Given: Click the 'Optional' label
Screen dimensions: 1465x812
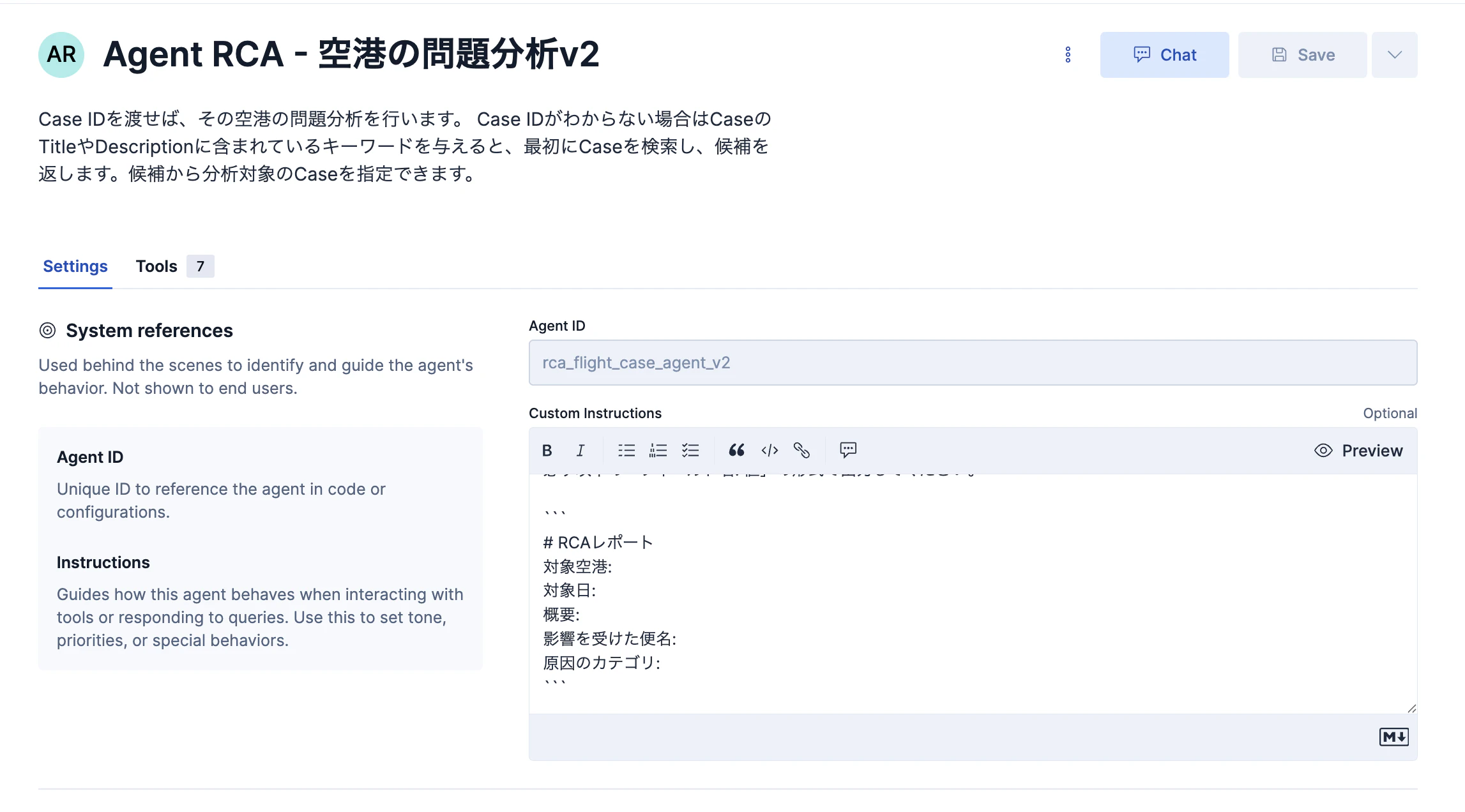Looking at the screenshot, I should click(1390, 413).
